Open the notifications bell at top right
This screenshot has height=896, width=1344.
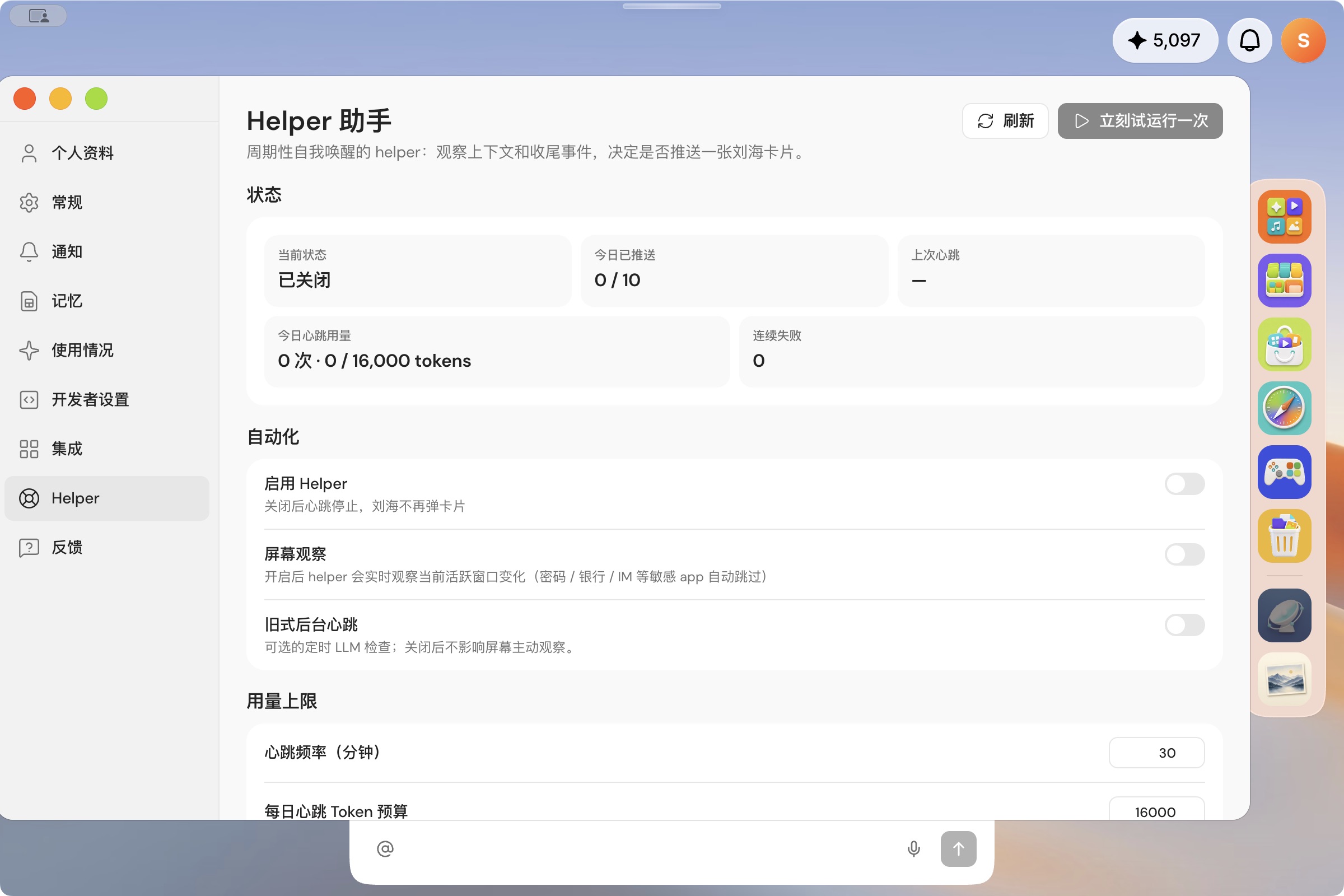(x=1250, y=40)
